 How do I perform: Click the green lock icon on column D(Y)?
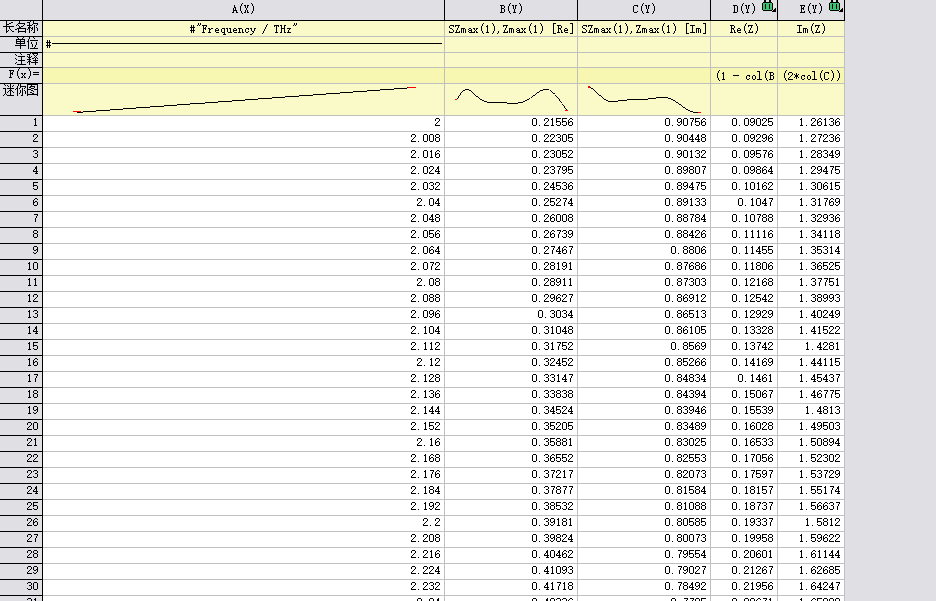768,7
